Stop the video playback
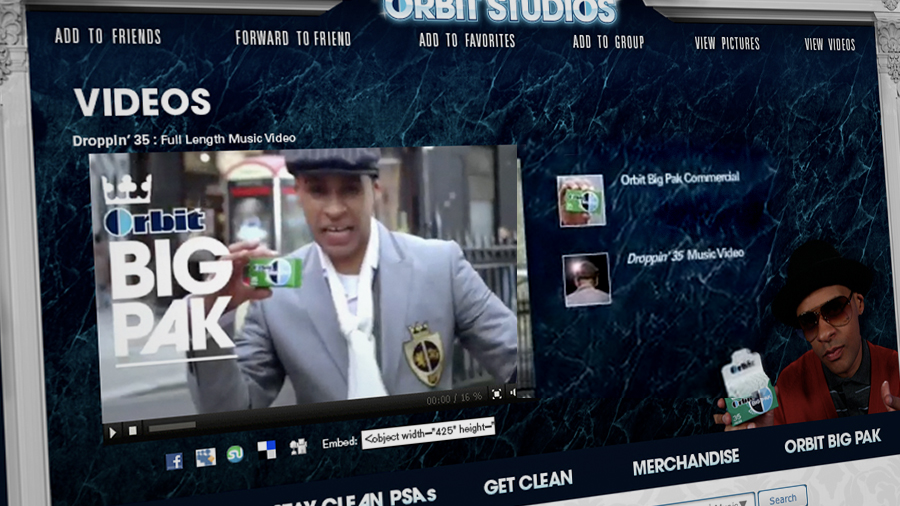Screen dimensions: 900x506 133,430
